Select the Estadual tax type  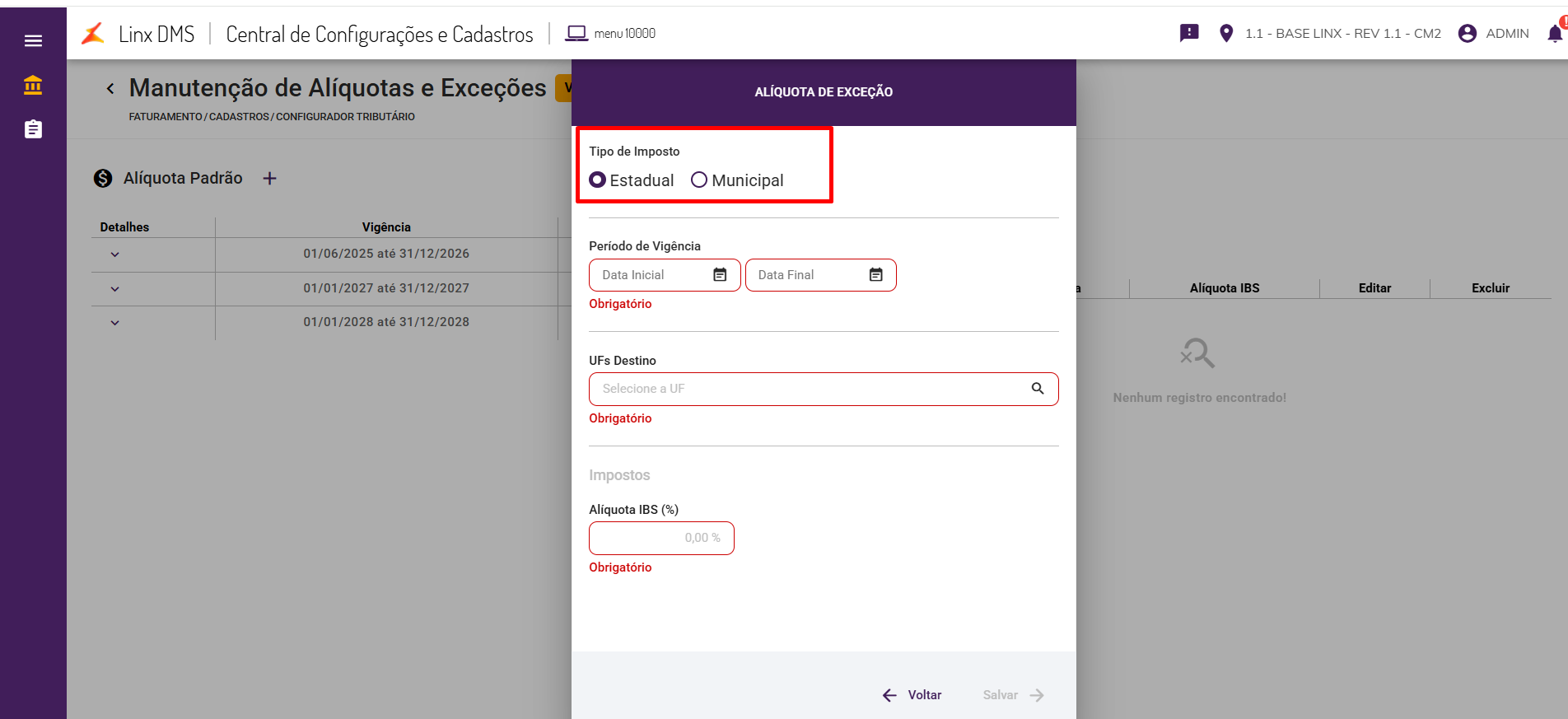click(598, 180)
